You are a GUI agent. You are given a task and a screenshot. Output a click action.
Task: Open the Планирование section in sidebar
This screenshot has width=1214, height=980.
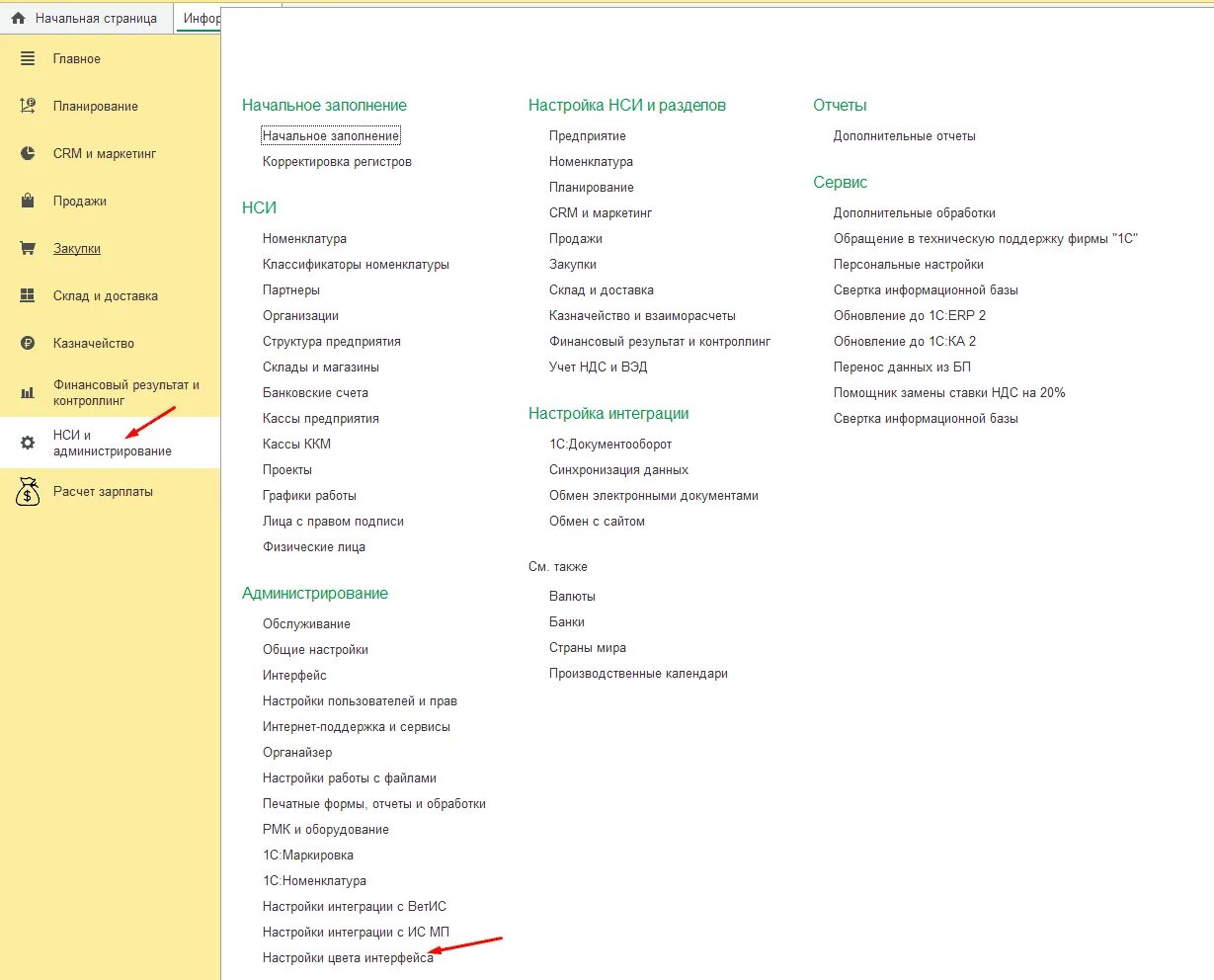96,107
